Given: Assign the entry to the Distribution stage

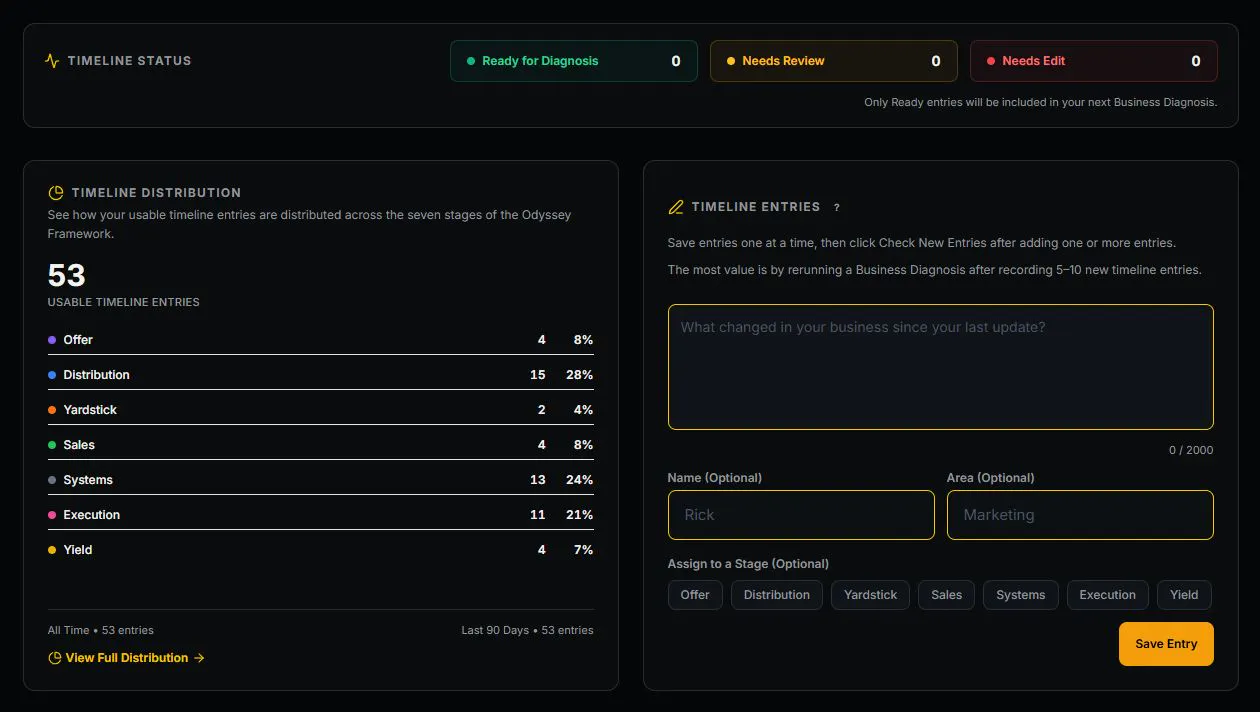Looking at the screenshot, I should (777, 595).
